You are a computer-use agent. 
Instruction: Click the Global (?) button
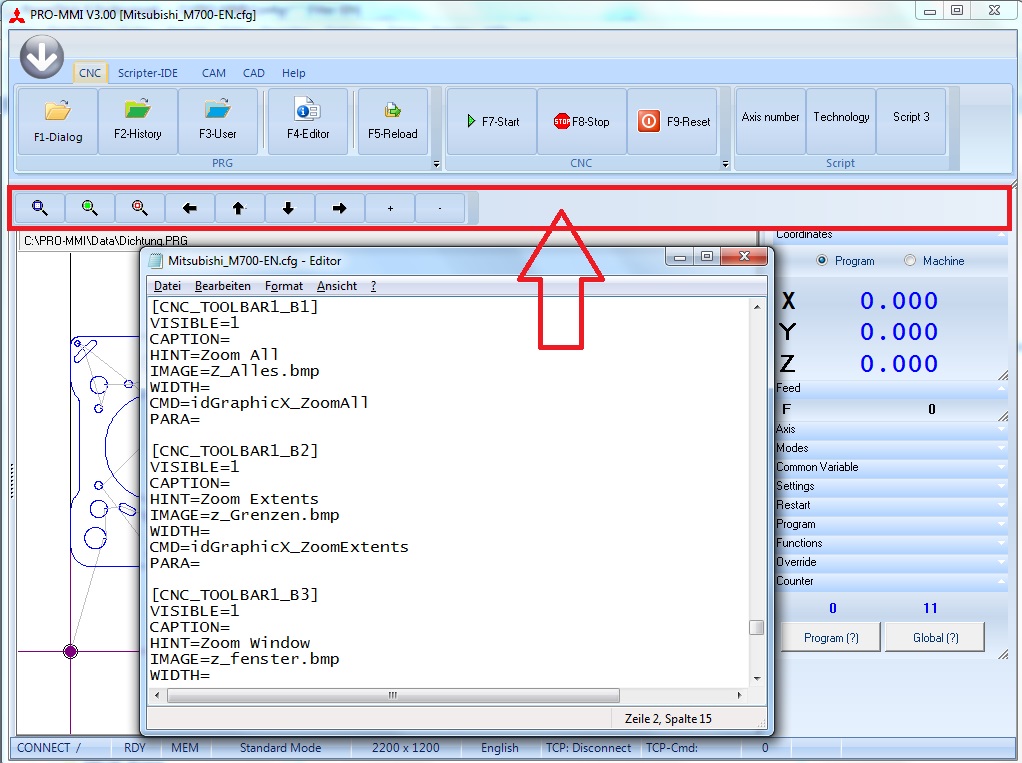[x=935, y=638]
